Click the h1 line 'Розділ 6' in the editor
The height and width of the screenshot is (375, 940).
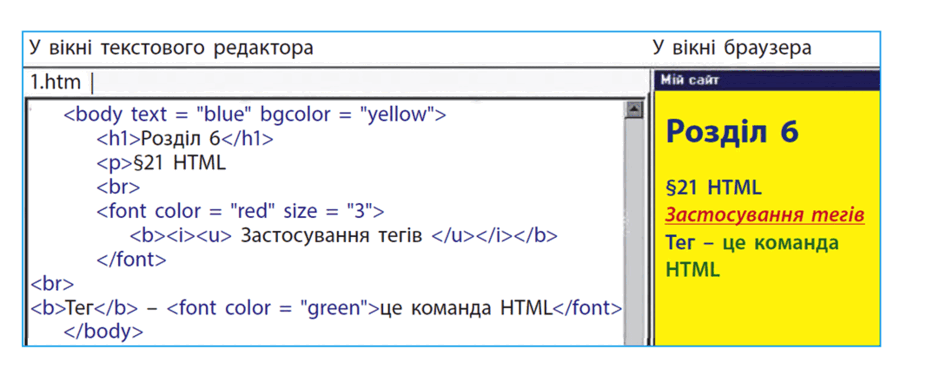pos(185,138)
